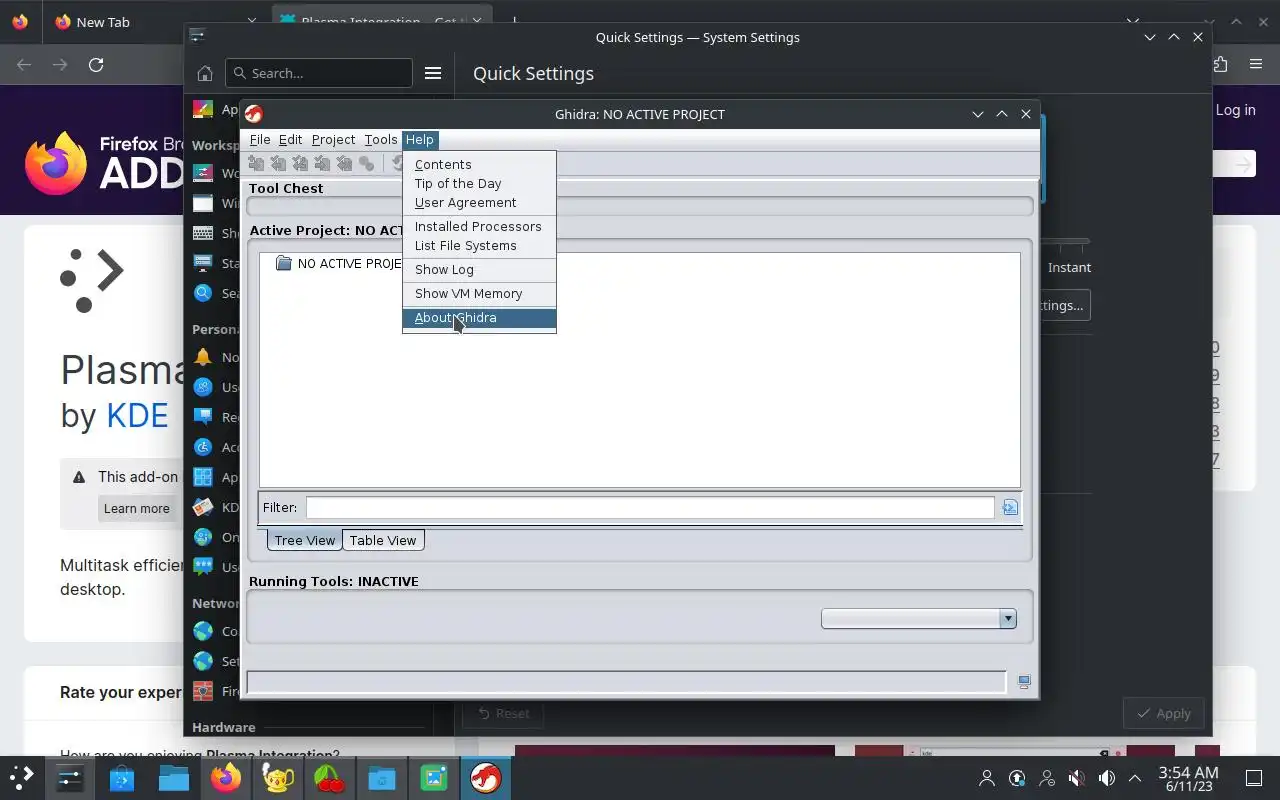Open Search magnifier icon in settings sidebar
Image resolution: width=1280 pixels, height=800 pixels.
point(203,293)
